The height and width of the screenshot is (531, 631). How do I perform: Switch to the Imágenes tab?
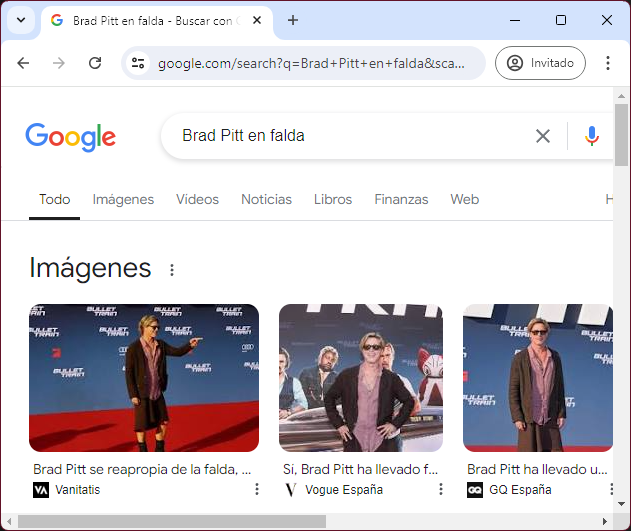pyautogui.click(x=123, y=199)
